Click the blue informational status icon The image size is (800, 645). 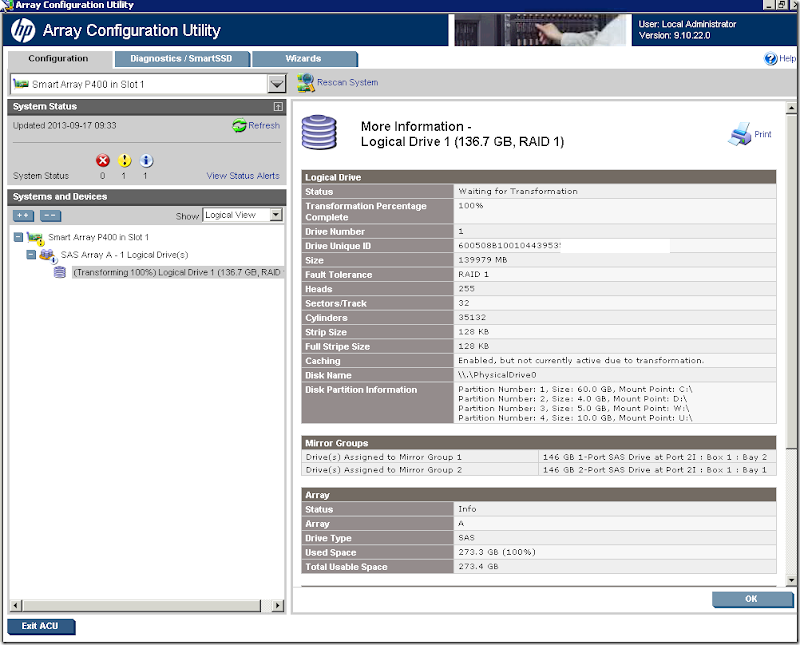click(146, 160)
